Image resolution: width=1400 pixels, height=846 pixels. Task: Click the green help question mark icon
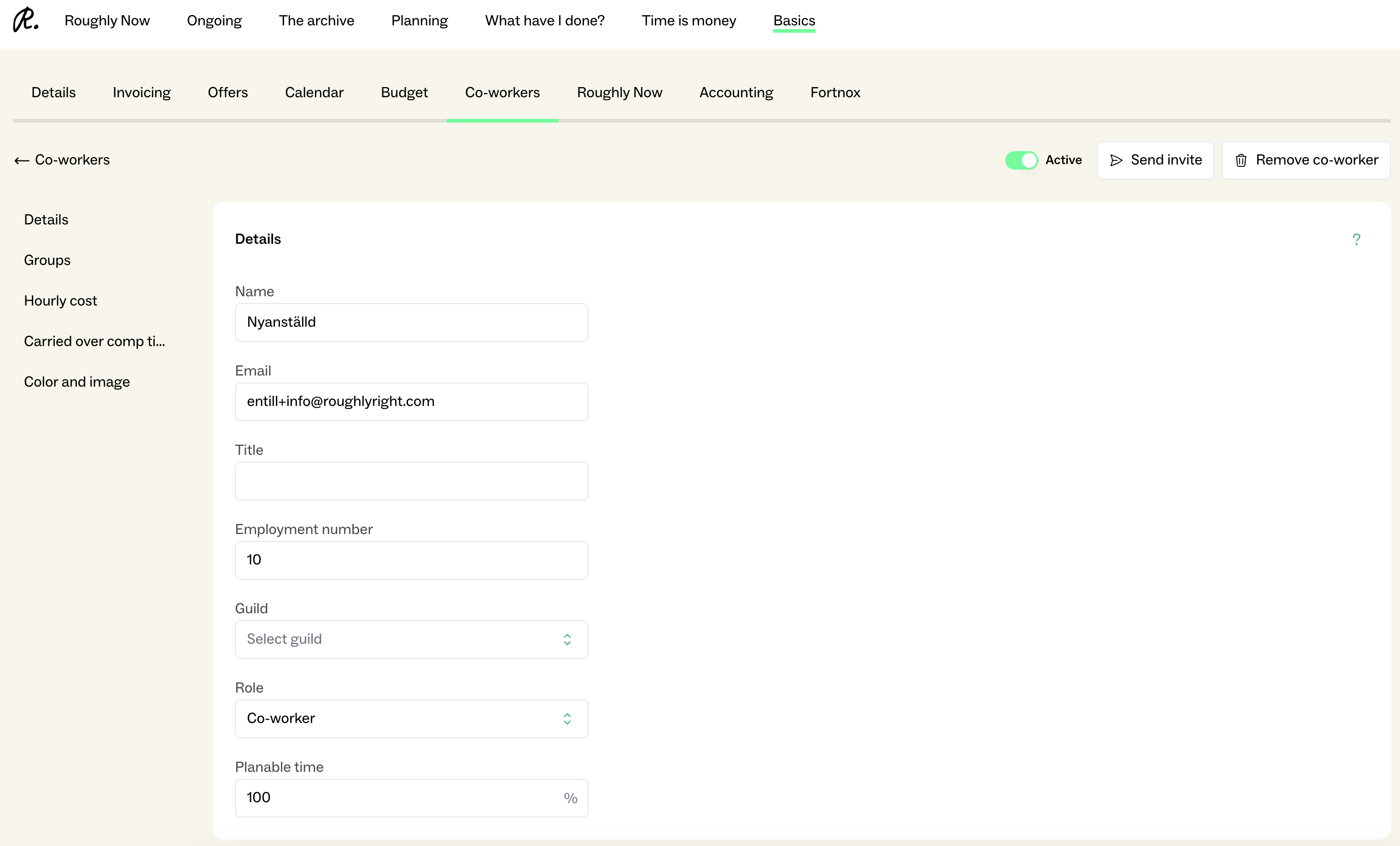[x=1356, y=239]
